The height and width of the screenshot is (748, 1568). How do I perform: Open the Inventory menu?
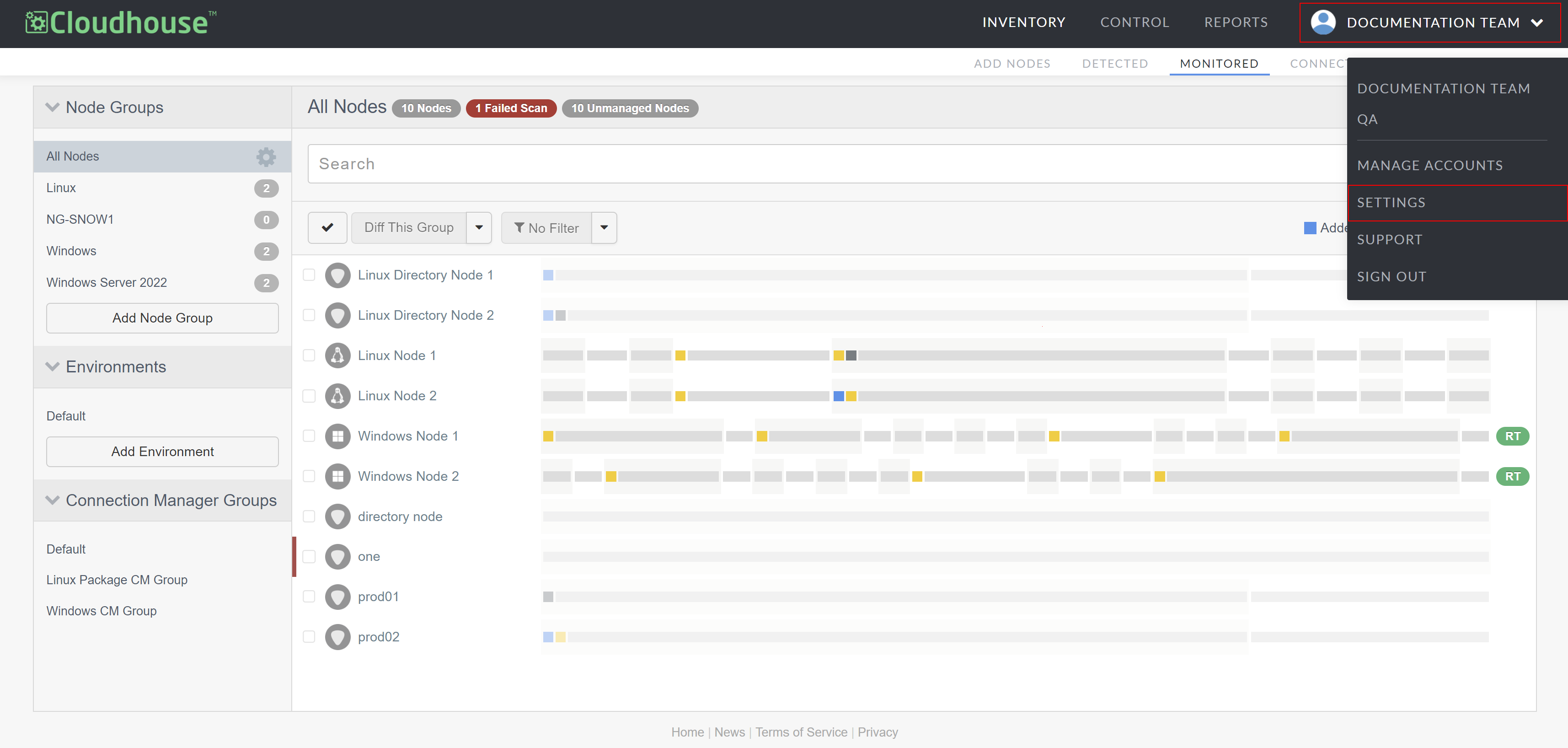coord(1024,22)
